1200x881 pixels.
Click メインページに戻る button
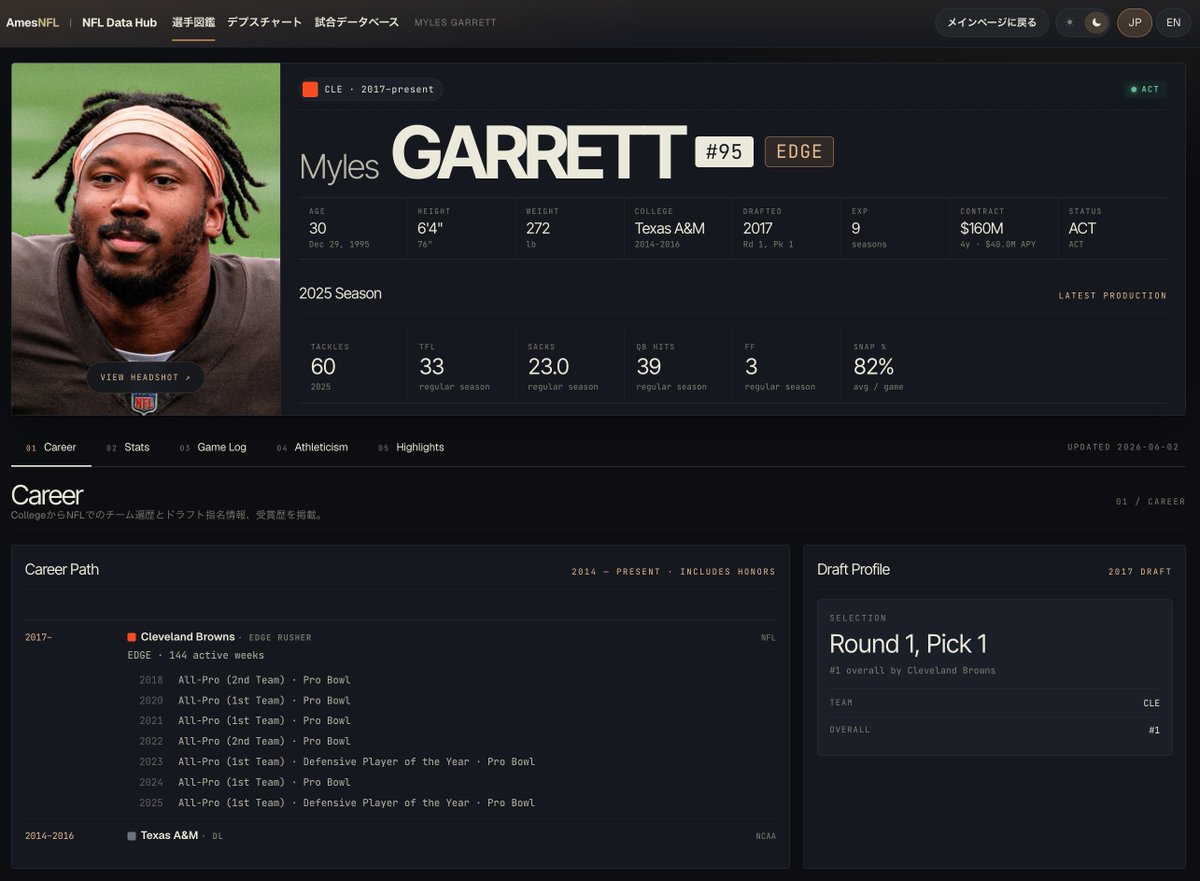[992, 22]
